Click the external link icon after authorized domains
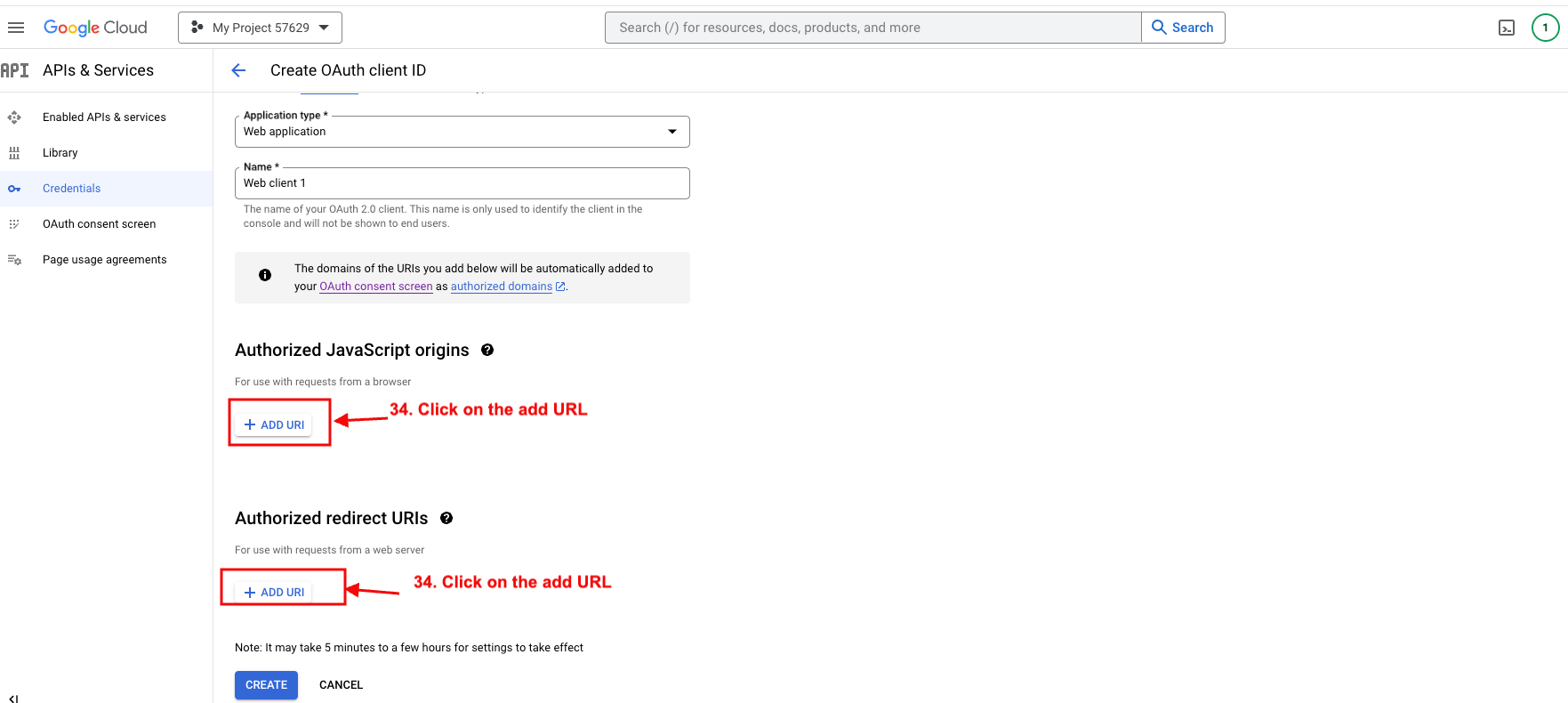 [x=560, y=287]
